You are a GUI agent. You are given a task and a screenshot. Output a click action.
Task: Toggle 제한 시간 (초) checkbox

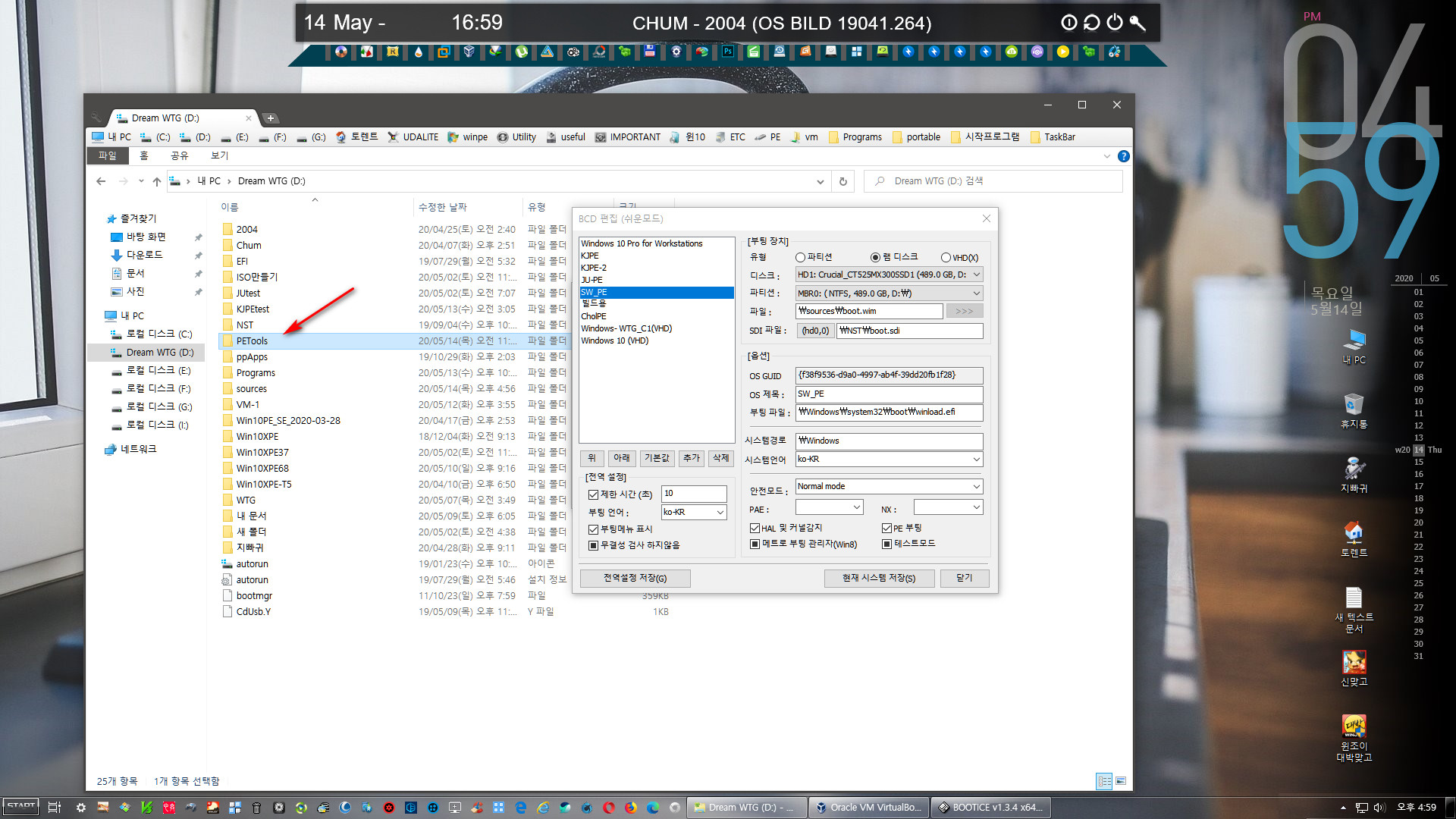pos(593,494)
